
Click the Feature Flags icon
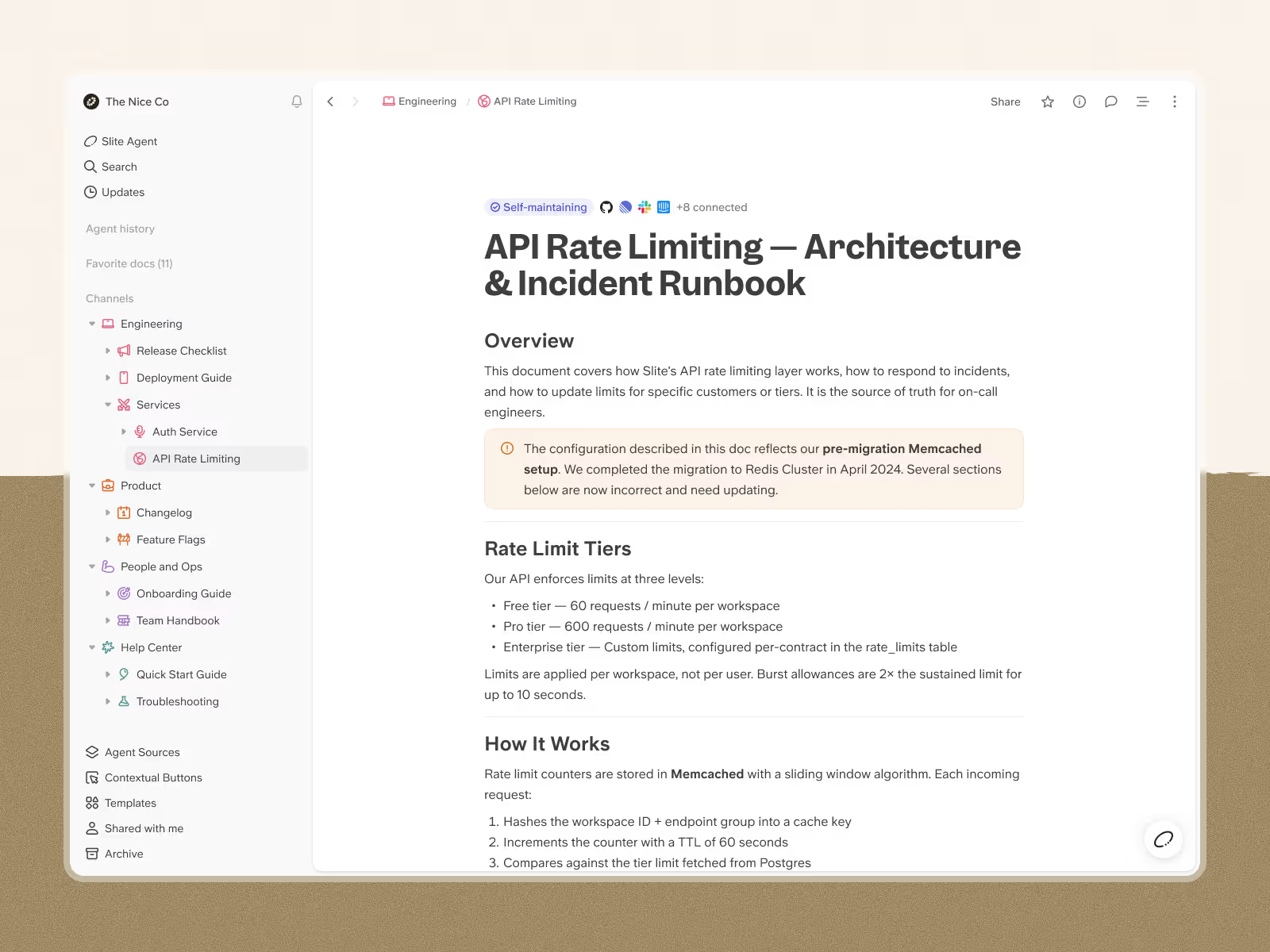tap(124, 539)
